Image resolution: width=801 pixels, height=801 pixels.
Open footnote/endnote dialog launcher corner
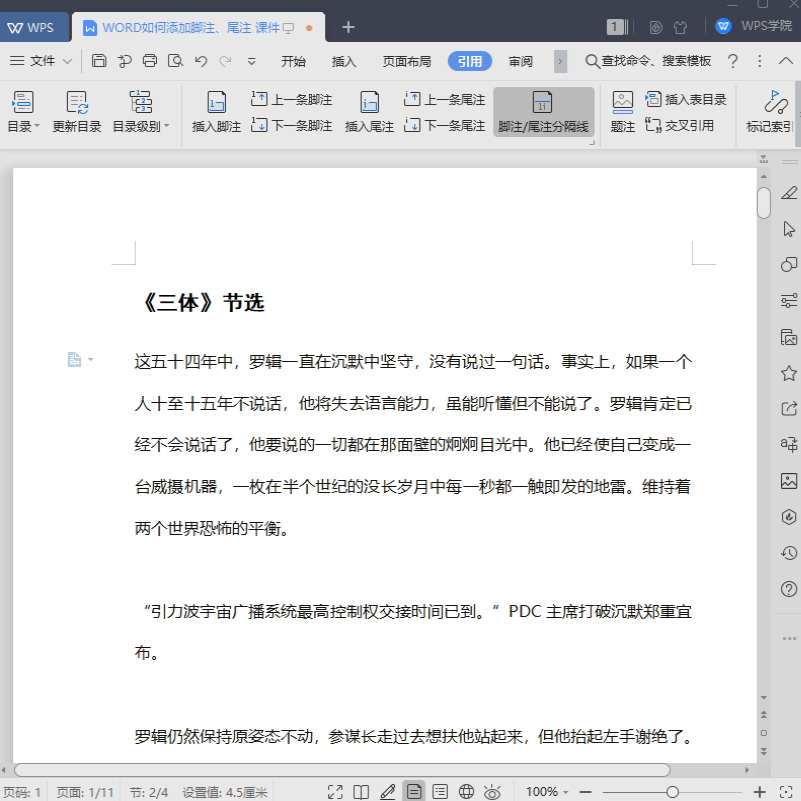click(592, 143)
